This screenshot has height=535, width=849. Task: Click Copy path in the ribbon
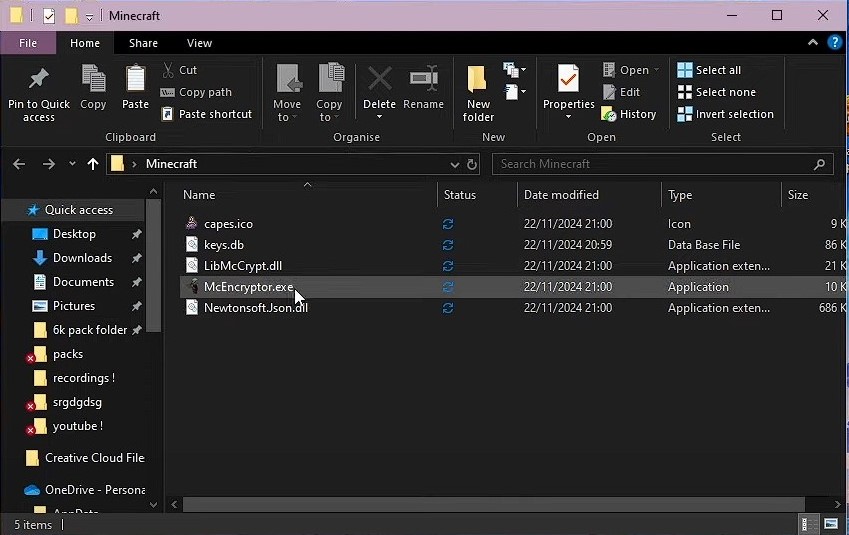(x=196, y=92)
